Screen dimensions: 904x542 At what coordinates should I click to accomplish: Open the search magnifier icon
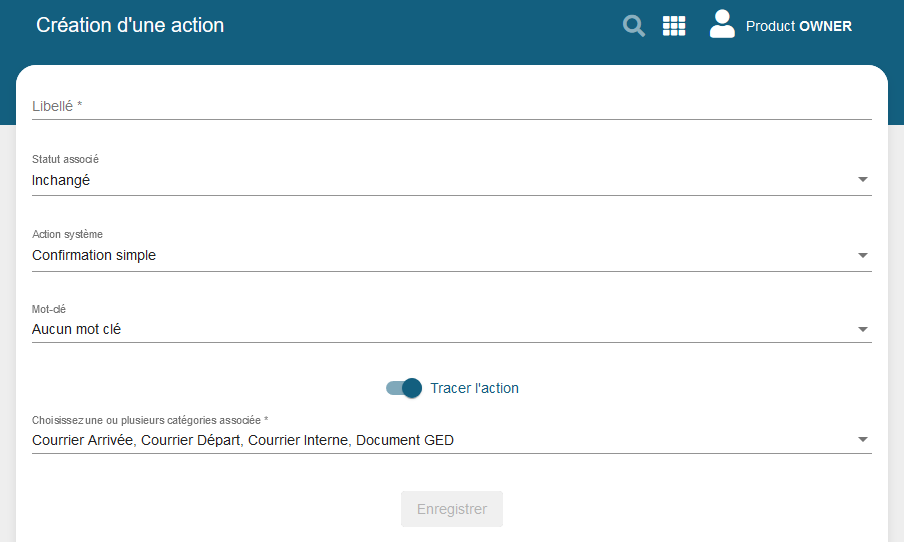click(x=634, y=26)
